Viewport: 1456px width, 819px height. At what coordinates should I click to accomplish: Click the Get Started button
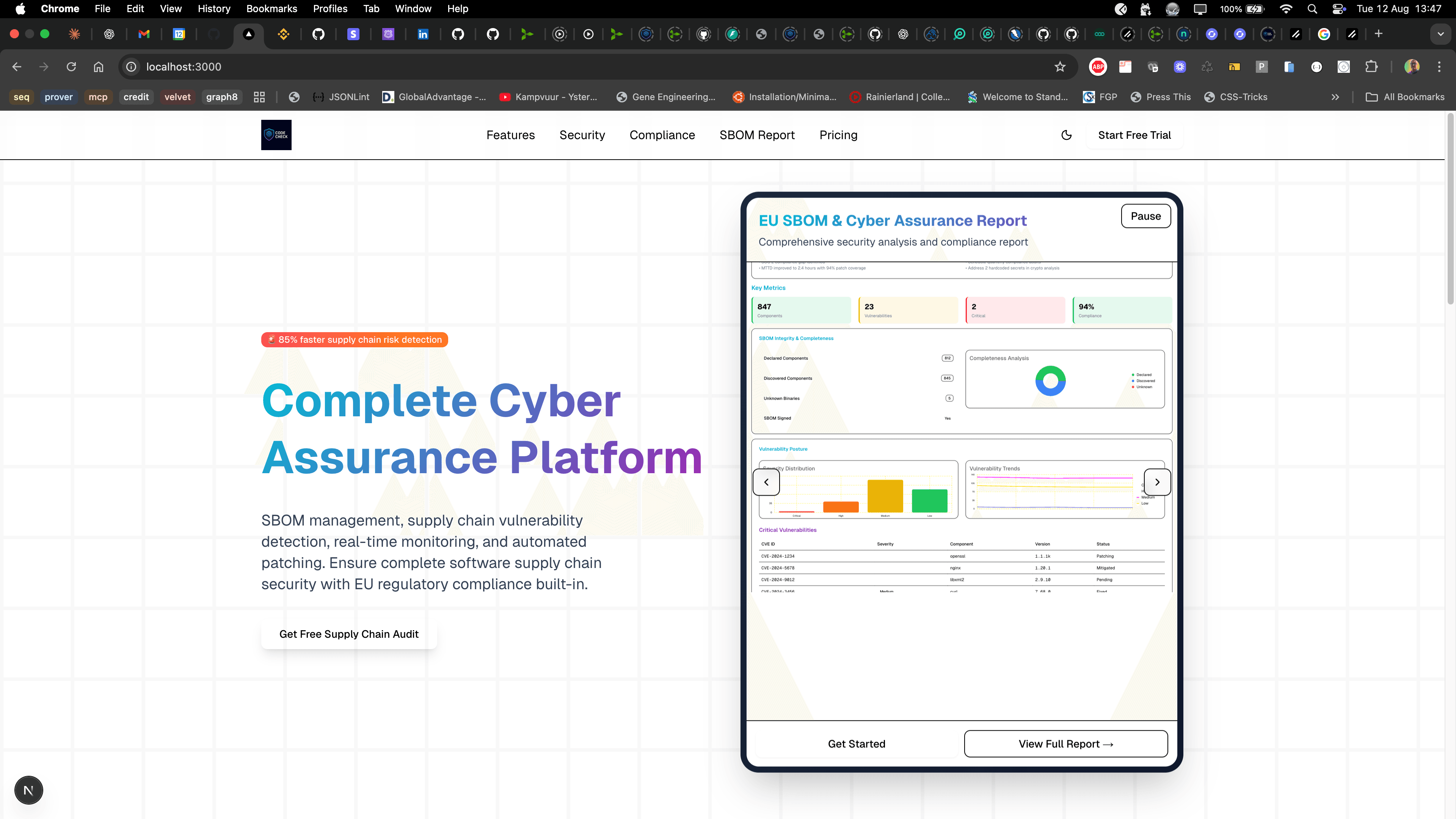click(x=856, y=744)
